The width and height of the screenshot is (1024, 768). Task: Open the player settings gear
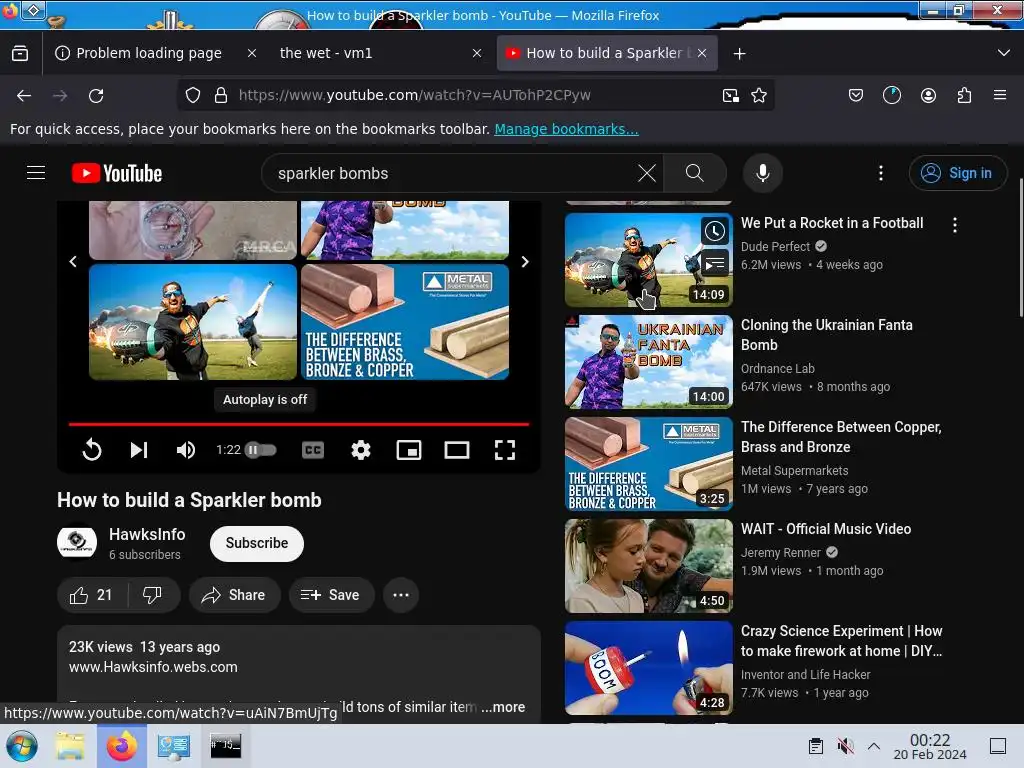click(360, 450)
